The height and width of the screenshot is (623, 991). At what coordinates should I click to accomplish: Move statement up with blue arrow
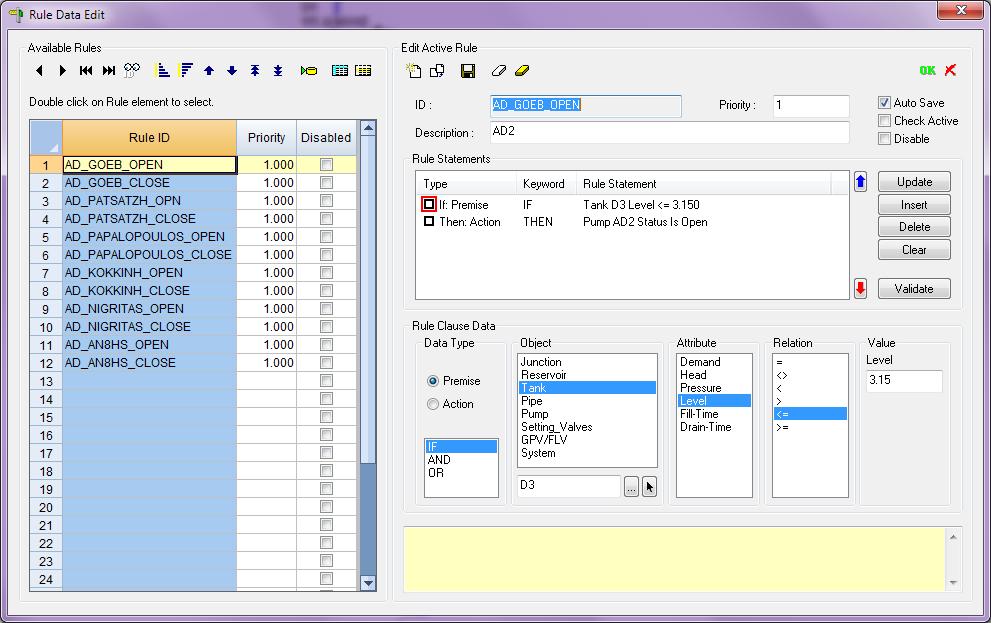(860, 182)
